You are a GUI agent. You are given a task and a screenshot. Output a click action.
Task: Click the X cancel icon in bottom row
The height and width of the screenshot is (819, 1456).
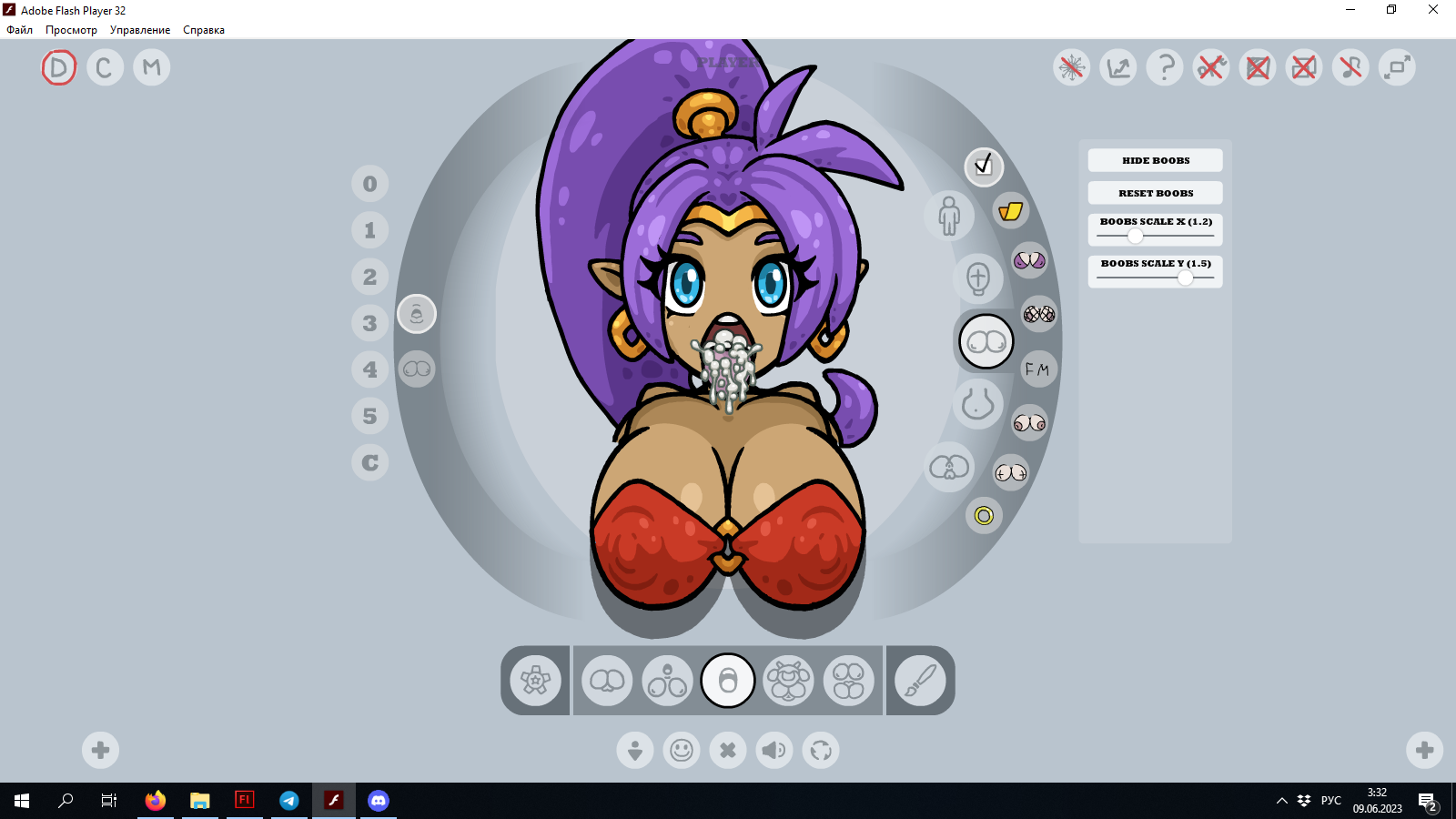[728, 750]
